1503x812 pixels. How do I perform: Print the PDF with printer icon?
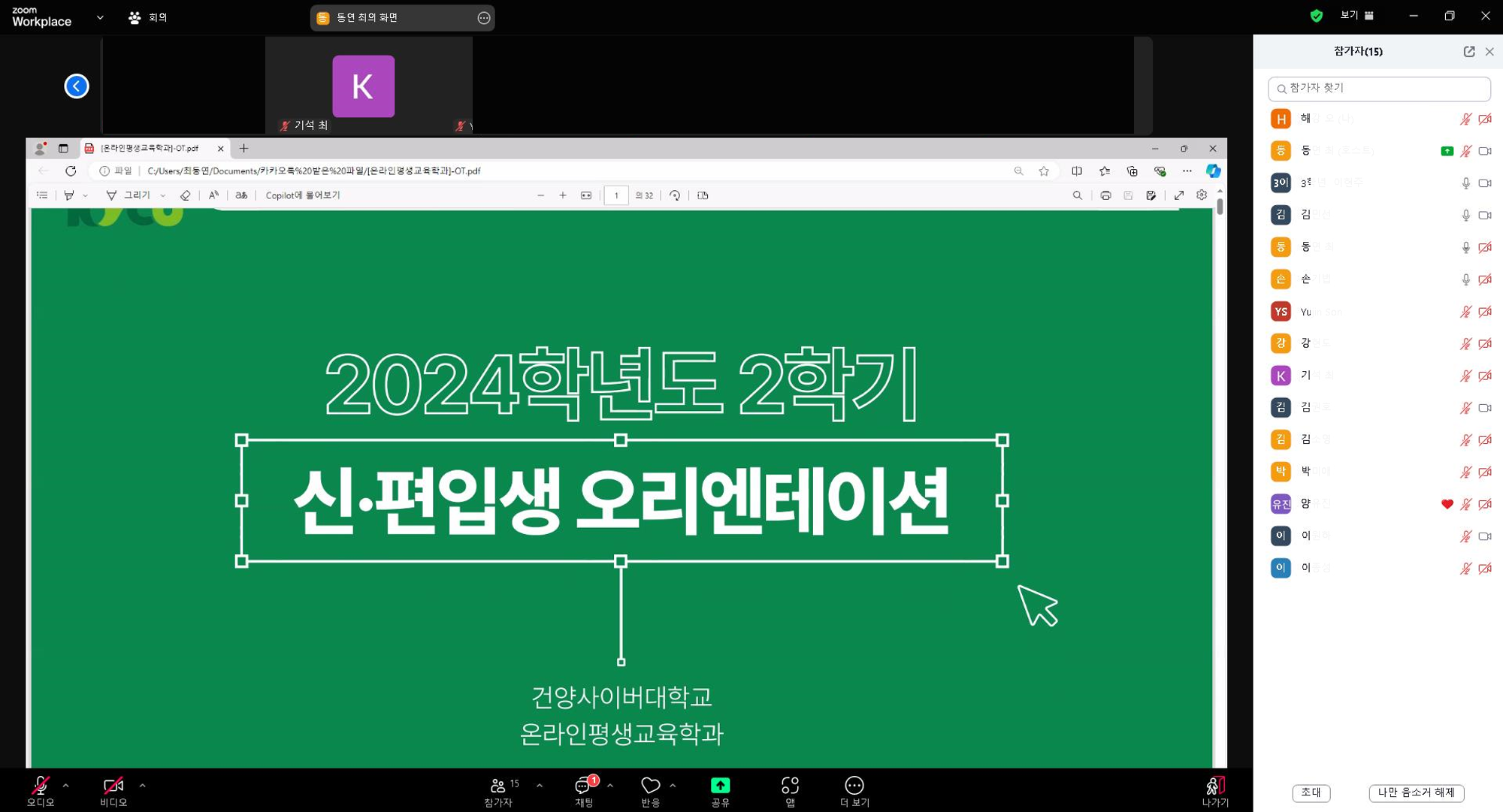(x=1105, y=195)
